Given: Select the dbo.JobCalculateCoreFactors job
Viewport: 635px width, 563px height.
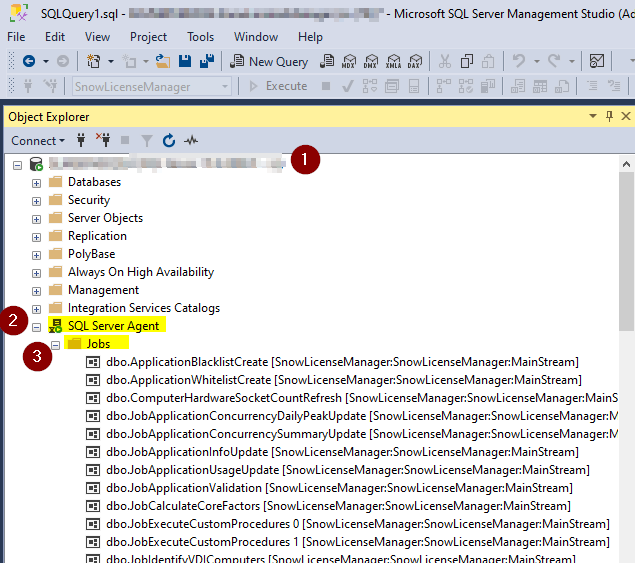Looking at the screenshot, I should (x=338, y=506).
